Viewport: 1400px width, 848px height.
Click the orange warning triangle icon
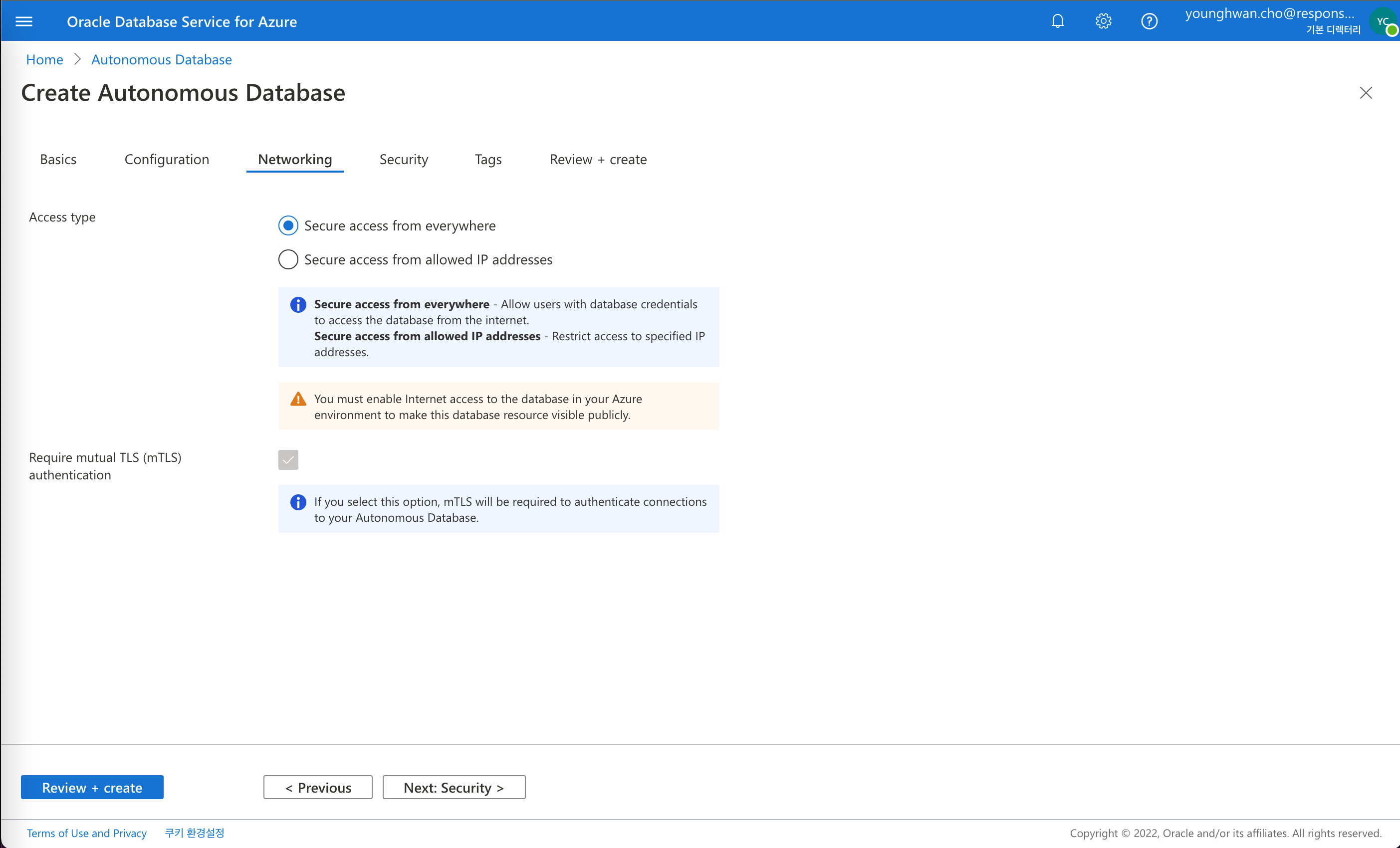[298, 399]
